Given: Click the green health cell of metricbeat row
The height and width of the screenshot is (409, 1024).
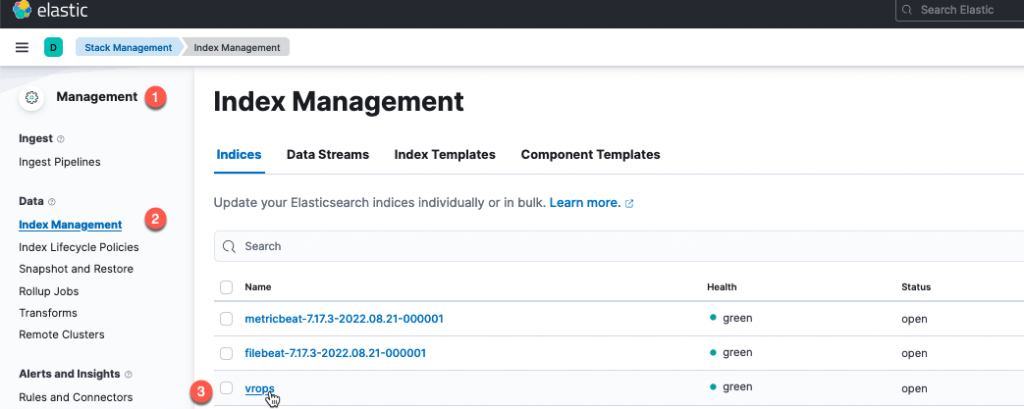Looking at the screenshot, I should 731,318.
